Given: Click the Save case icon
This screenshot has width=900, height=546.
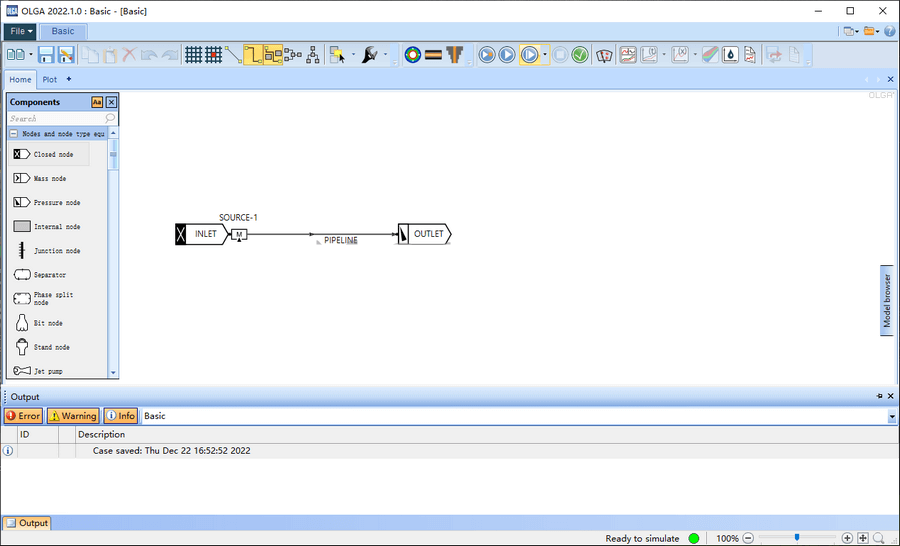Looking at the screenshot, I should click(x=47, y=55).
